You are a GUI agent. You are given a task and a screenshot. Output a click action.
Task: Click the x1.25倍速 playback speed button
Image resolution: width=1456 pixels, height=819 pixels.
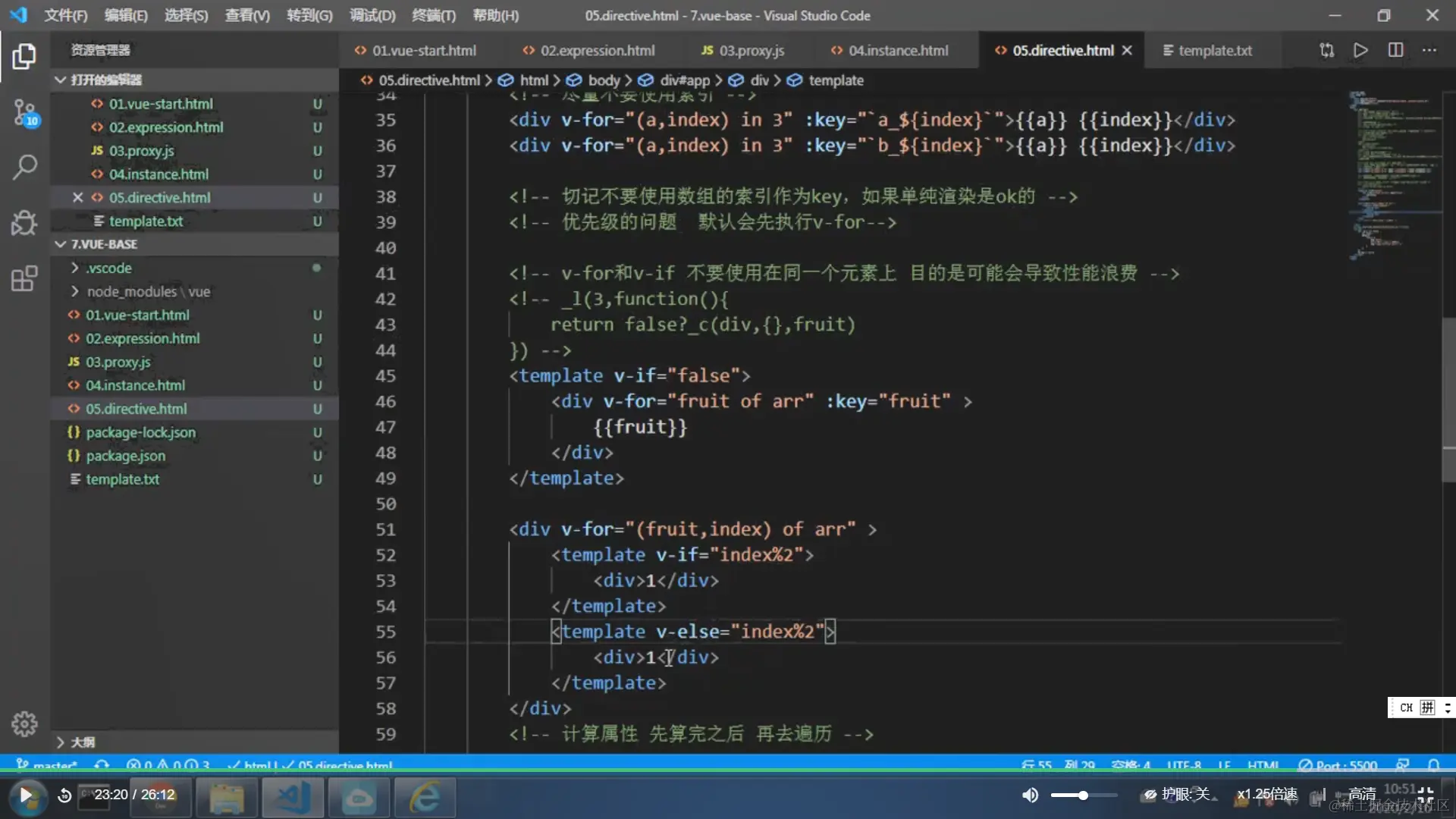[x=1266, y=794]
